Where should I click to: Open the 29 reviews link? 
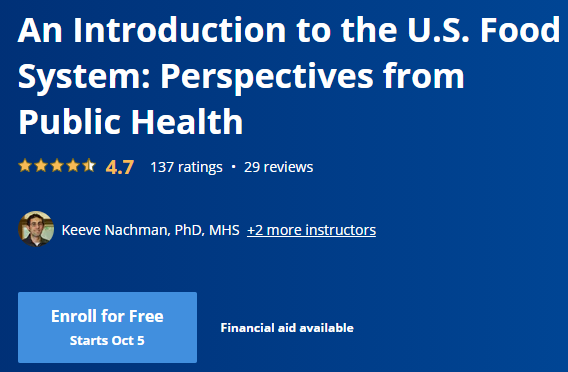279,167
